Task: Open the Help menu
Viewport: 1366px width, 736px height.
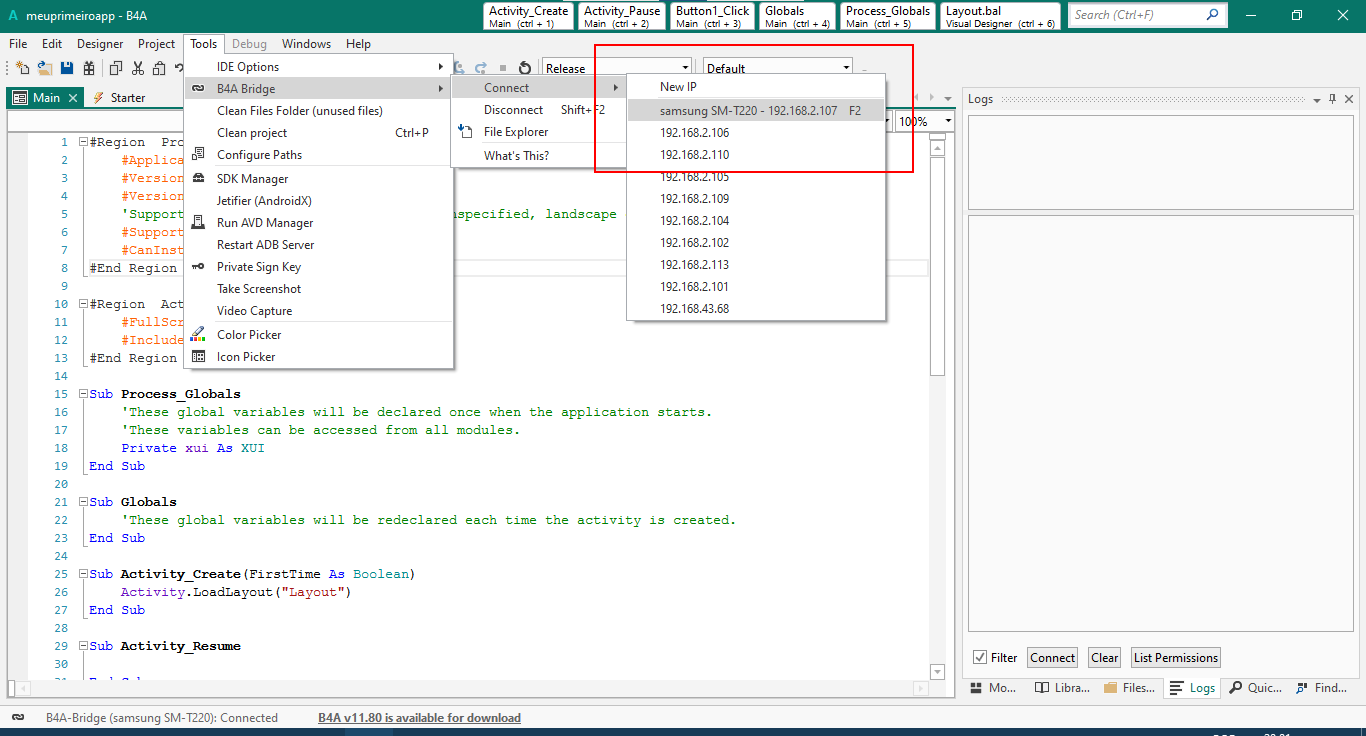Action: coord(358,44)
